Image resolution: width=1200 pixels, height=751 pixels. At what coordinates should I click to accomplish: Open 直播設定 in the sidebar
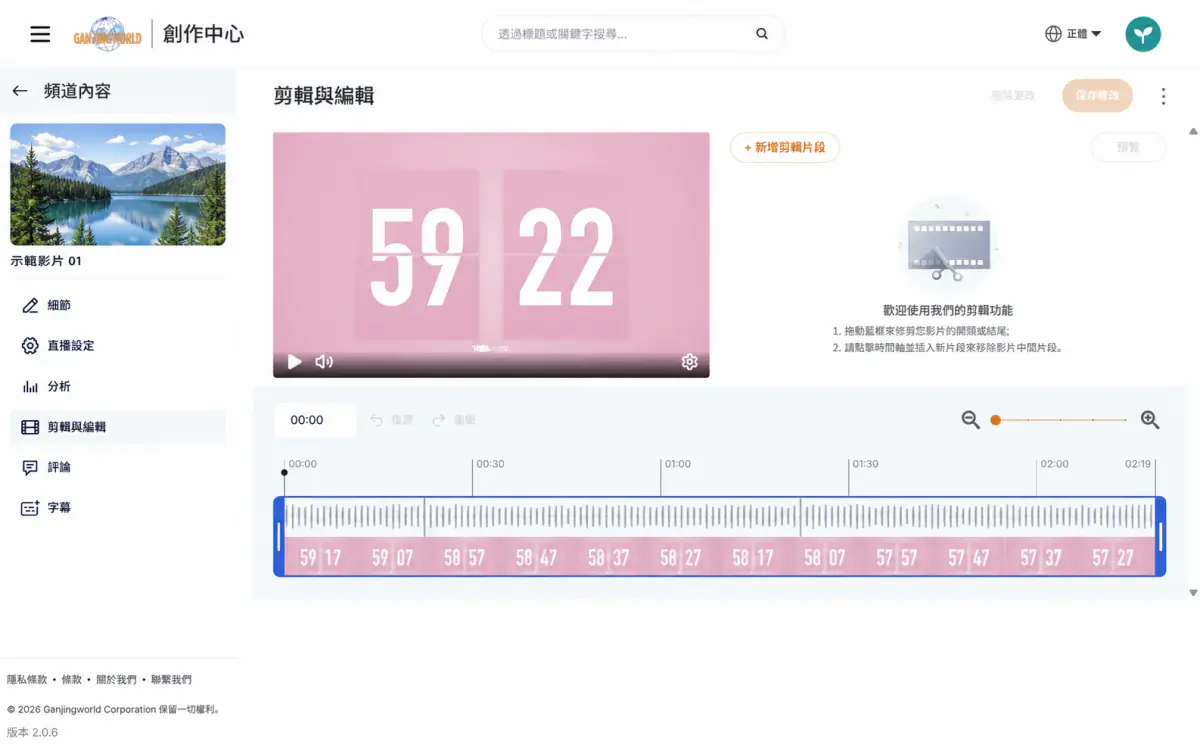click(x=118, y=346)
